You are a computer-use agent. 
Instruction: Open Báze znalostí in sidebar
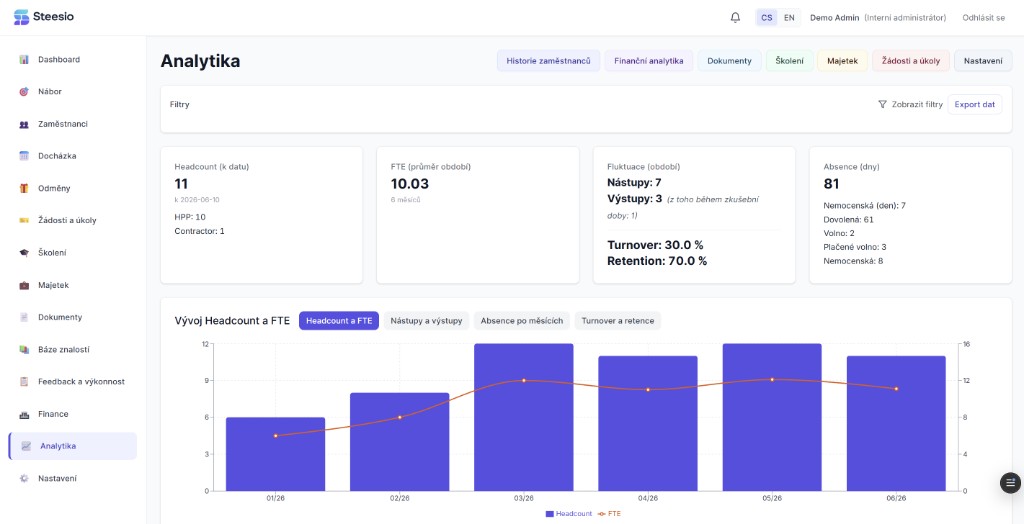pyautogui.click(x=72, y=350)
